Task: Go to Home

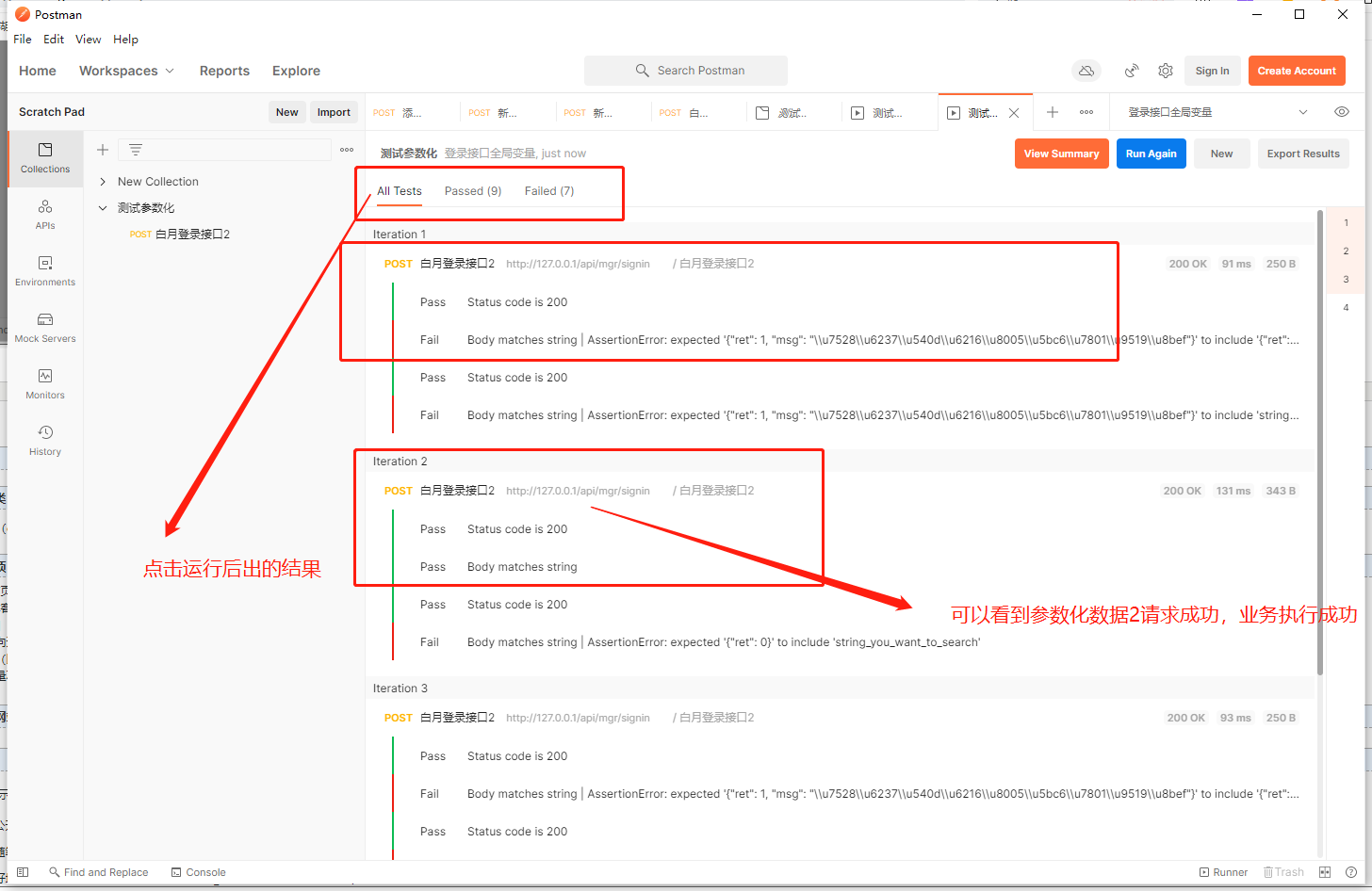Action: 38,71
